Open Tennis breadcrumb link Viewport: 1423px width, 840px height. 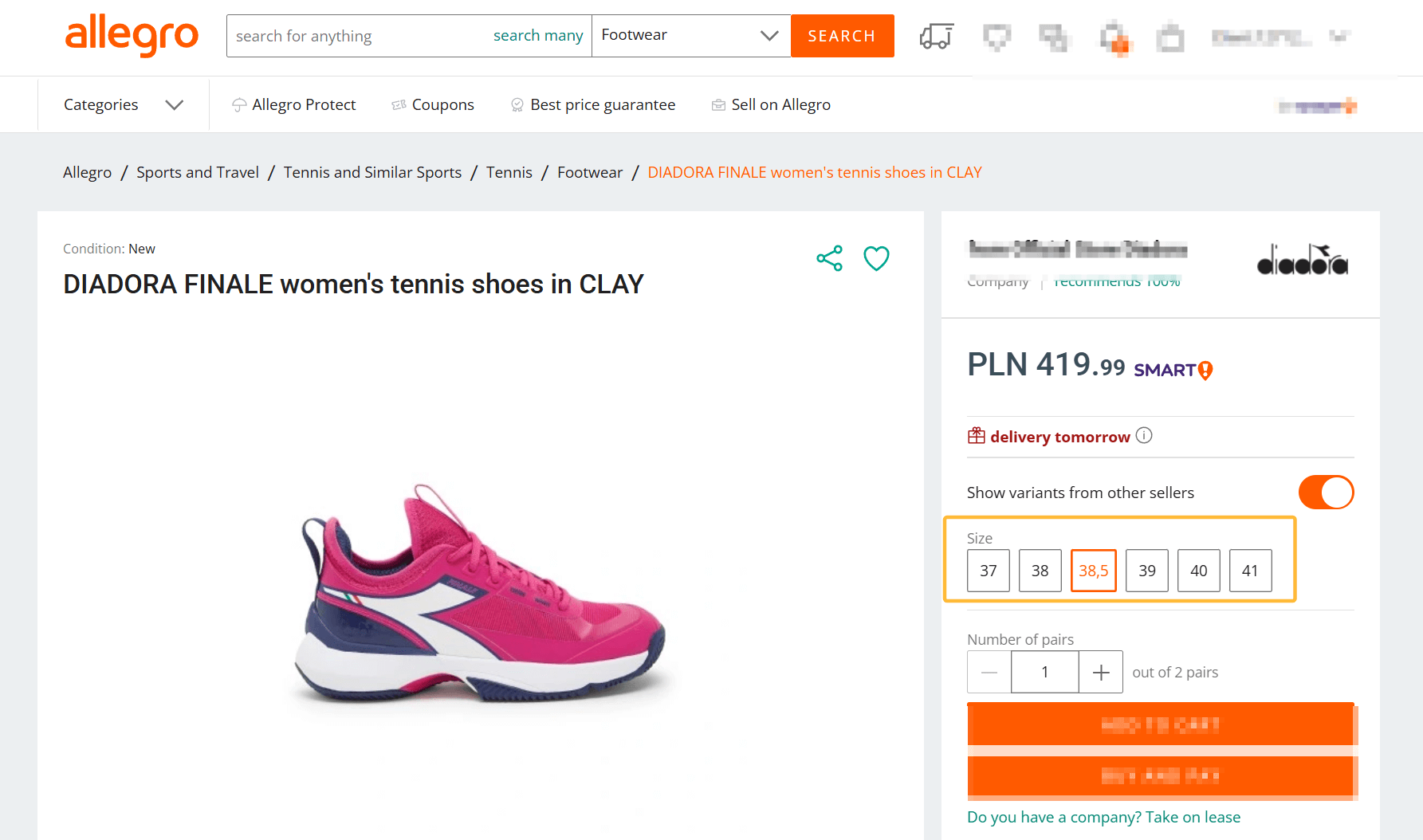pyautogui.click(x=509, y=172)
